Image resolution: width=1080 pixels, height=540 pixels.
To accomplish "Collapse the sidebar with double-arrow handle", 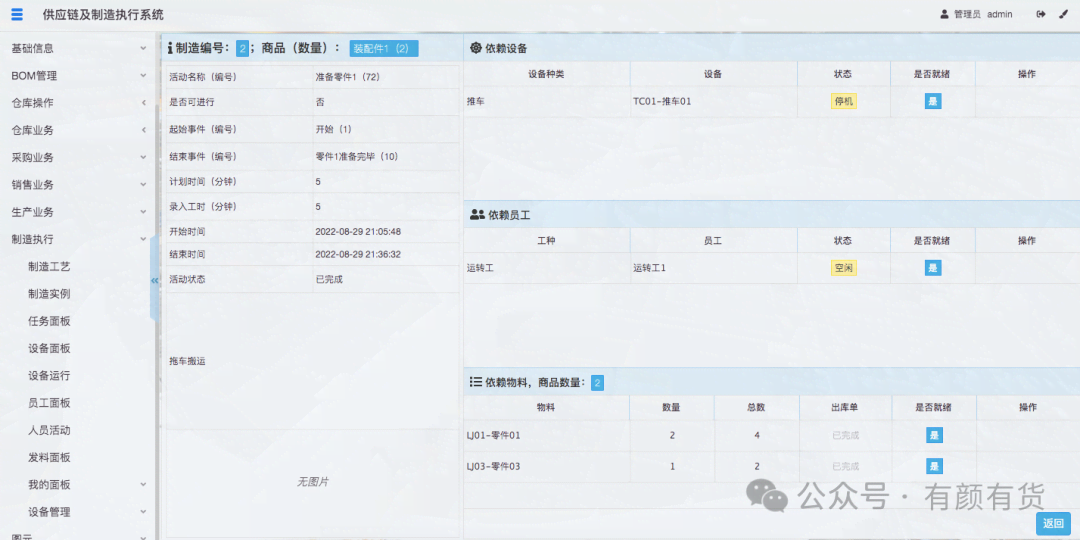I will [x=155, y=281].
